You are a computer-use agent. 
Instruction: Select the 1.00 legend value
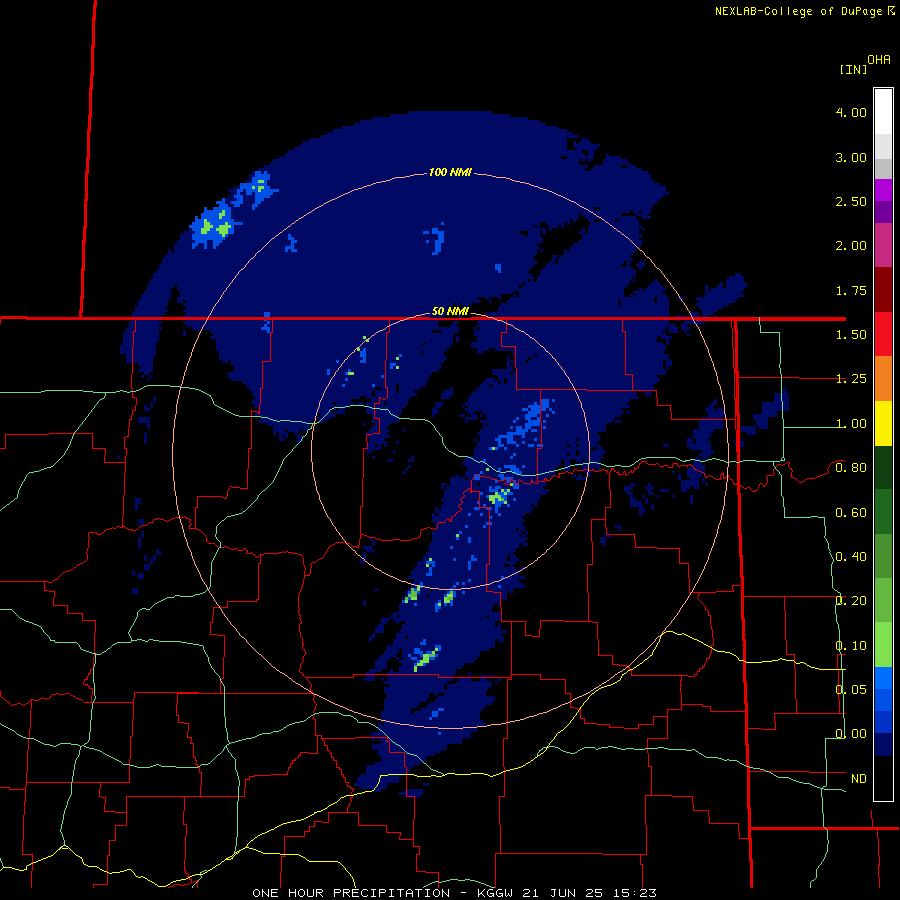click(x=851, y=424)
